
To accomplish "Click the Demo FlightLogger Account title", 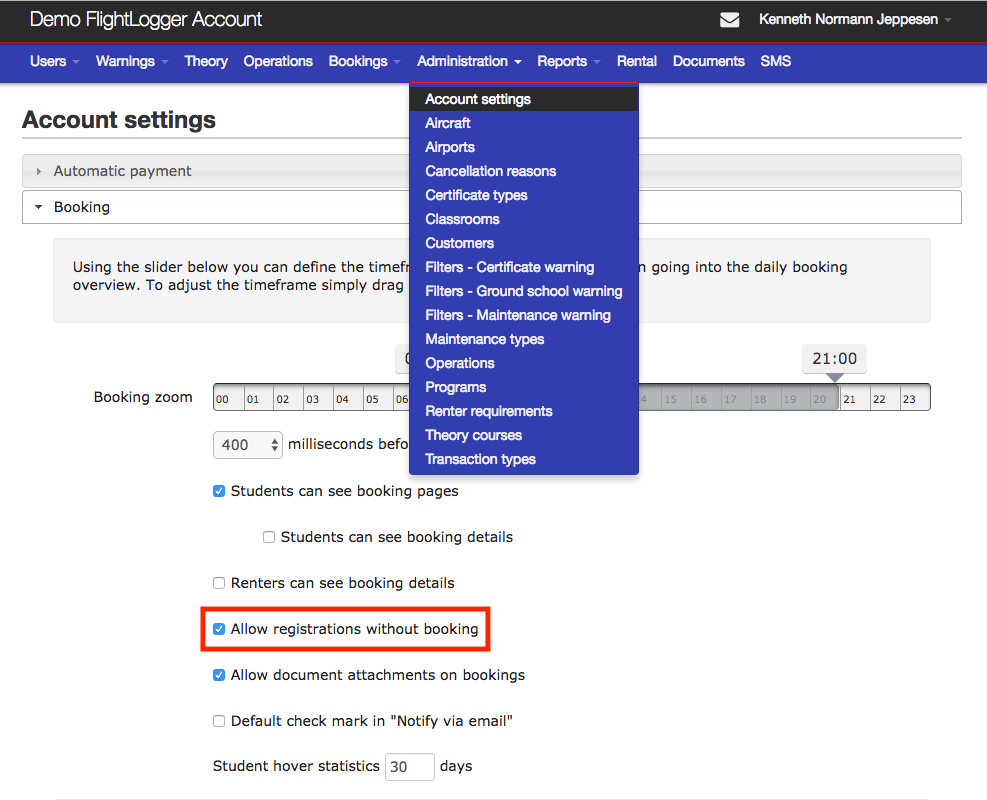I will [145, 20].
